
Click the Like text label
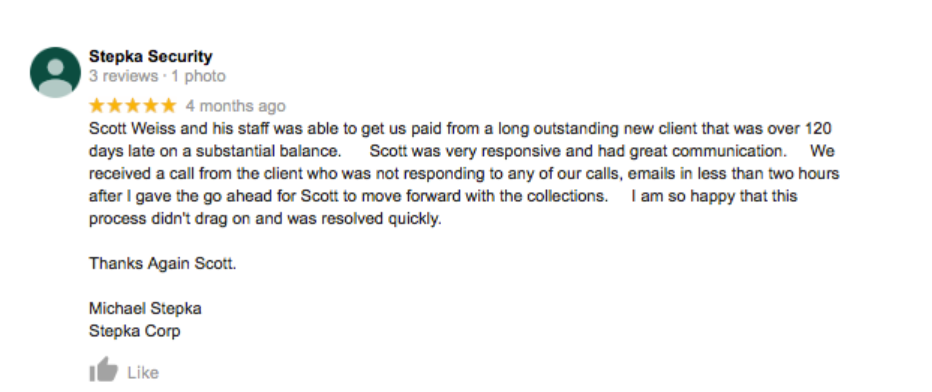[143, 372]
